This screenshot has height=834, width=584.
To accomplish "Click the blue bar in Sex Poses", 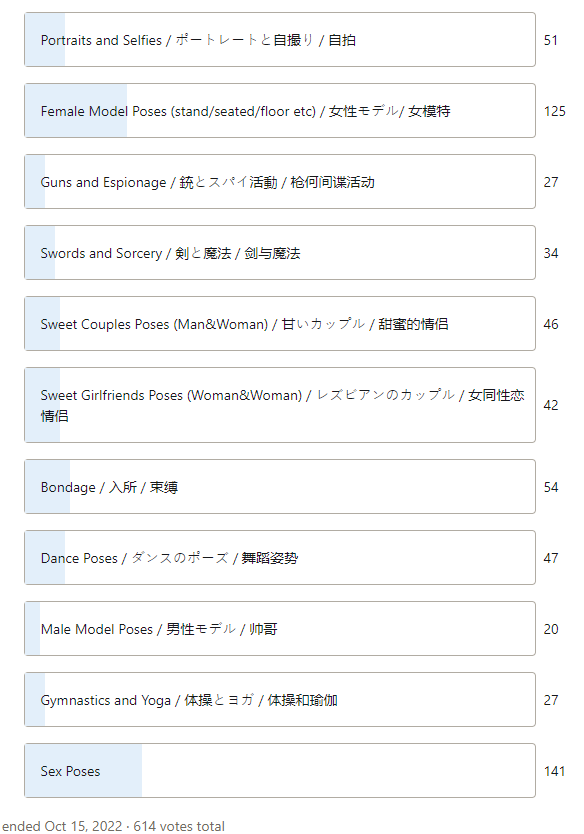I will (84, 771).
